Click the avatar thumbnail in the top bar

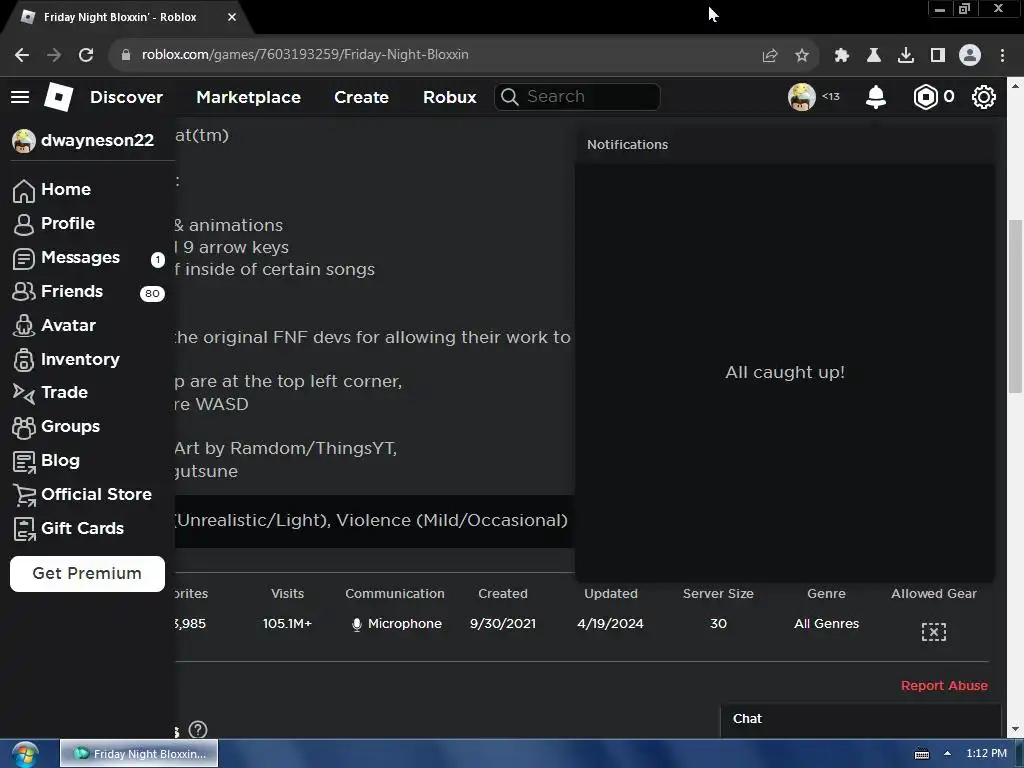[801, 97]
